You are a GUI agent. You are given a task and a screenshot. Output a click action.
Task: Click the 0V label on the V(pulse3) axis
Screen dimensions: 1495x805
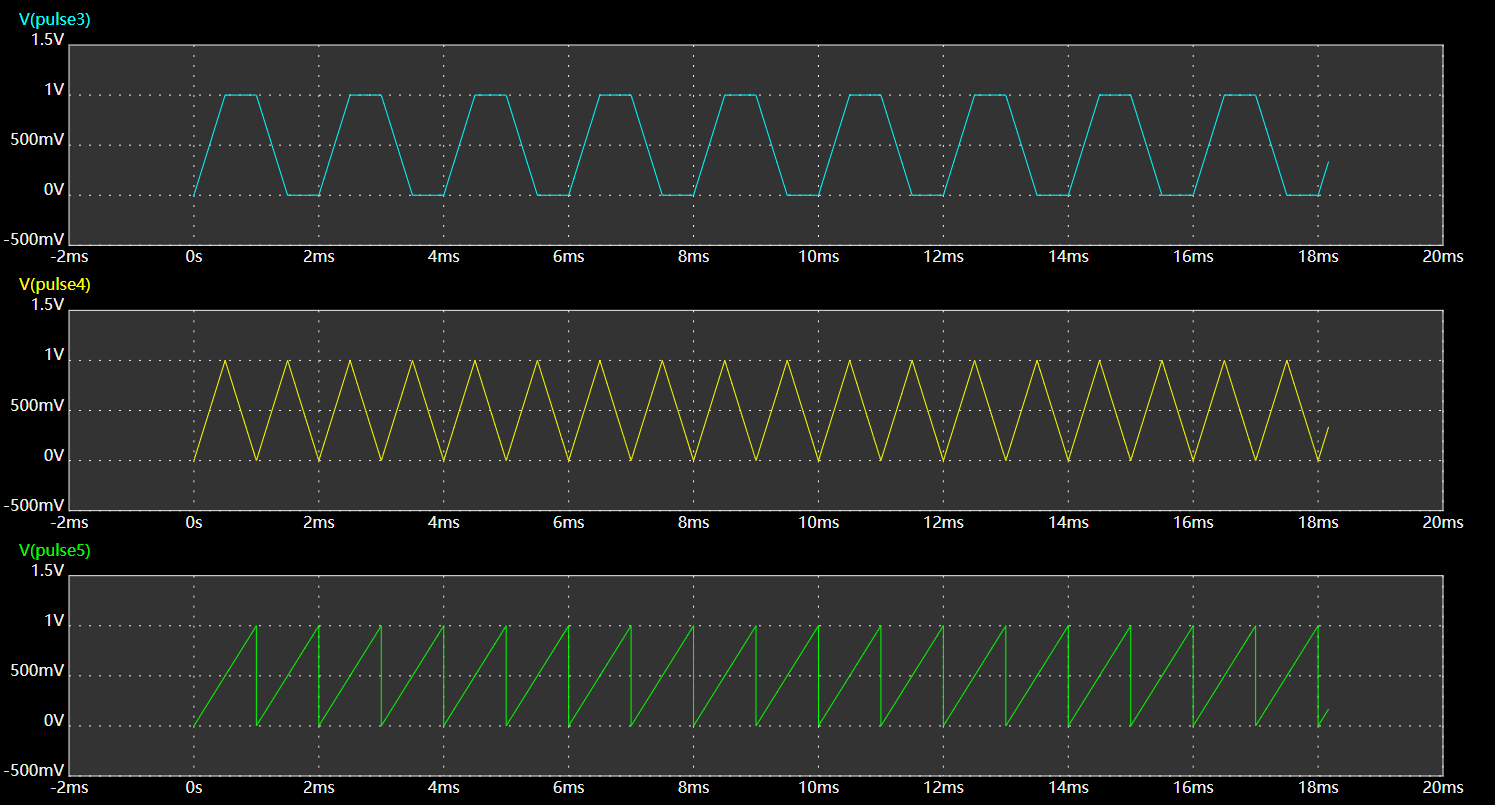tap(54, 190)
